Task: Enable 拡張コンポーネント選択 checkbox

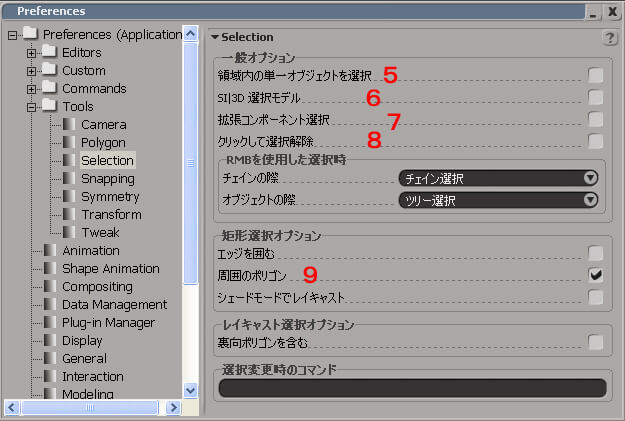Action: [x=596, y=119]
